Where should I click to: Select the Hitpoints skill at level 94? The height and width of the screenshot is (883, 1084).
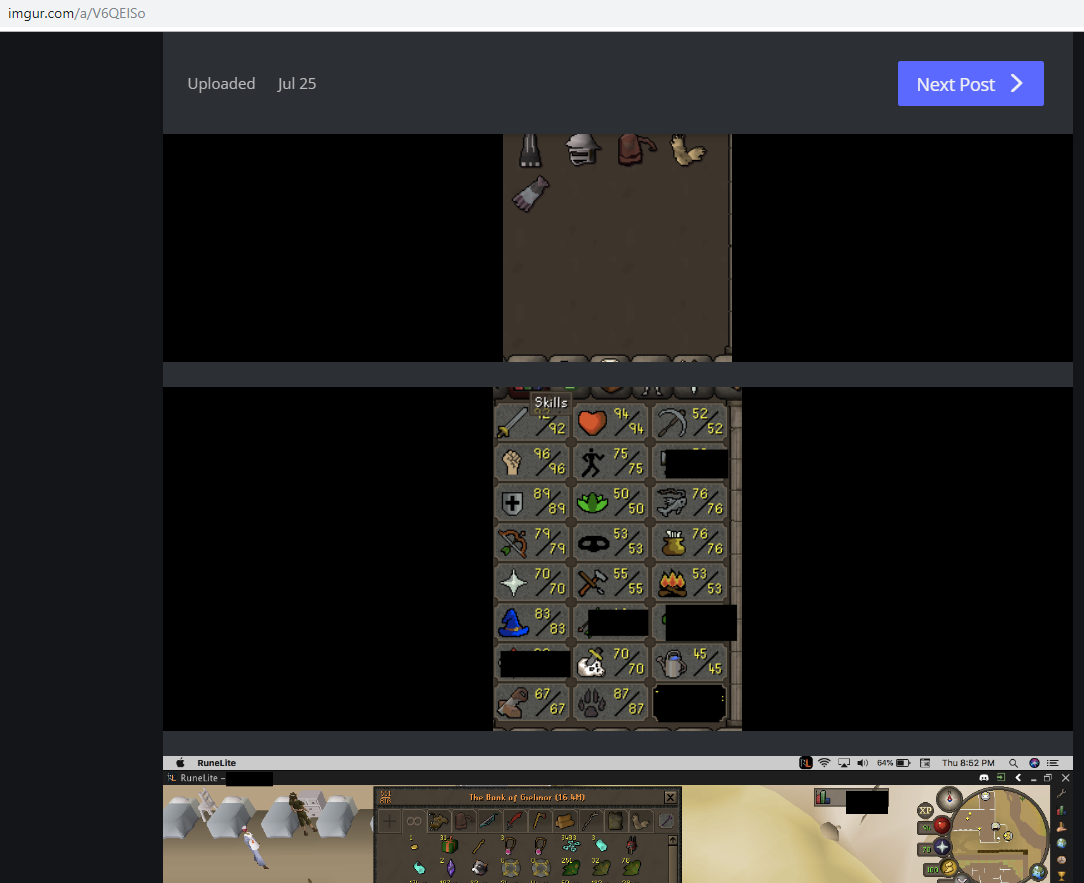pyautogui.click(x=611, y=422)
